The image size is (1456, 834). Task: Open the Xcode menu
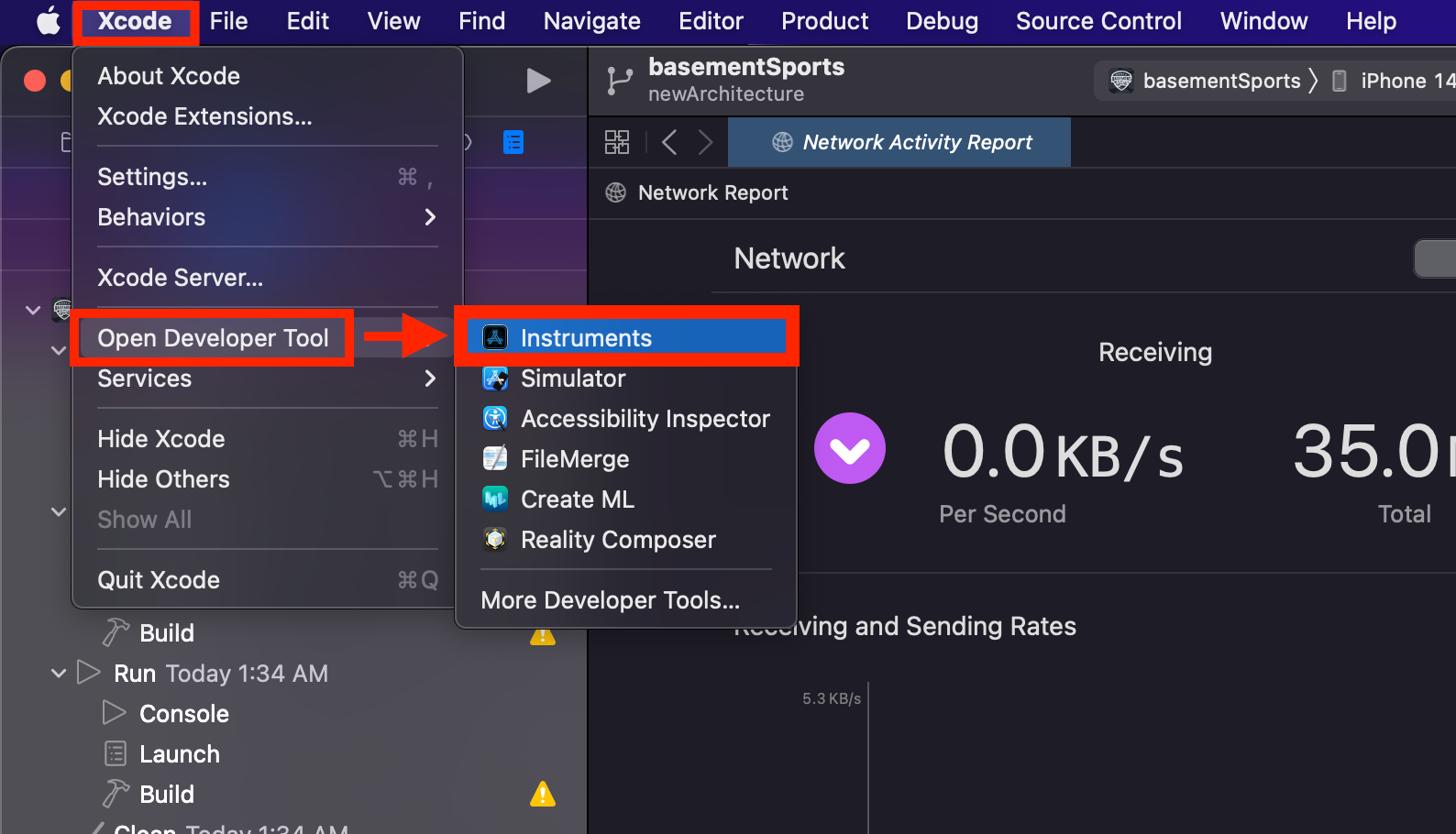click(135, 21)
